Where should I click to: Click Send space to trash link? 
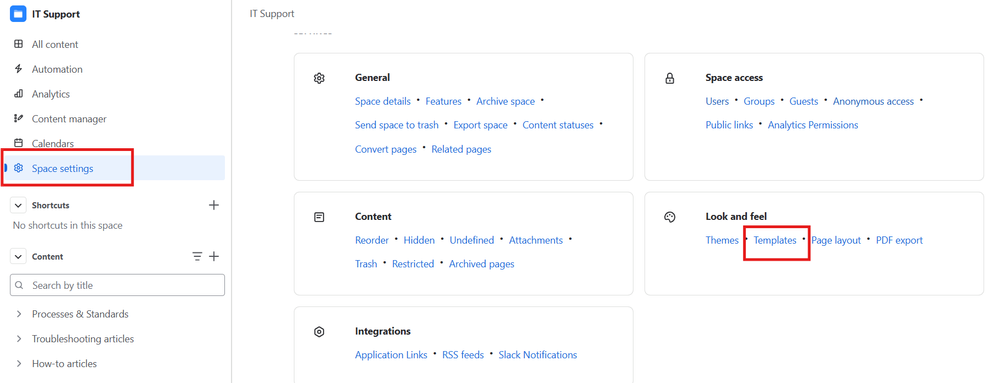(x=396, y=125)
